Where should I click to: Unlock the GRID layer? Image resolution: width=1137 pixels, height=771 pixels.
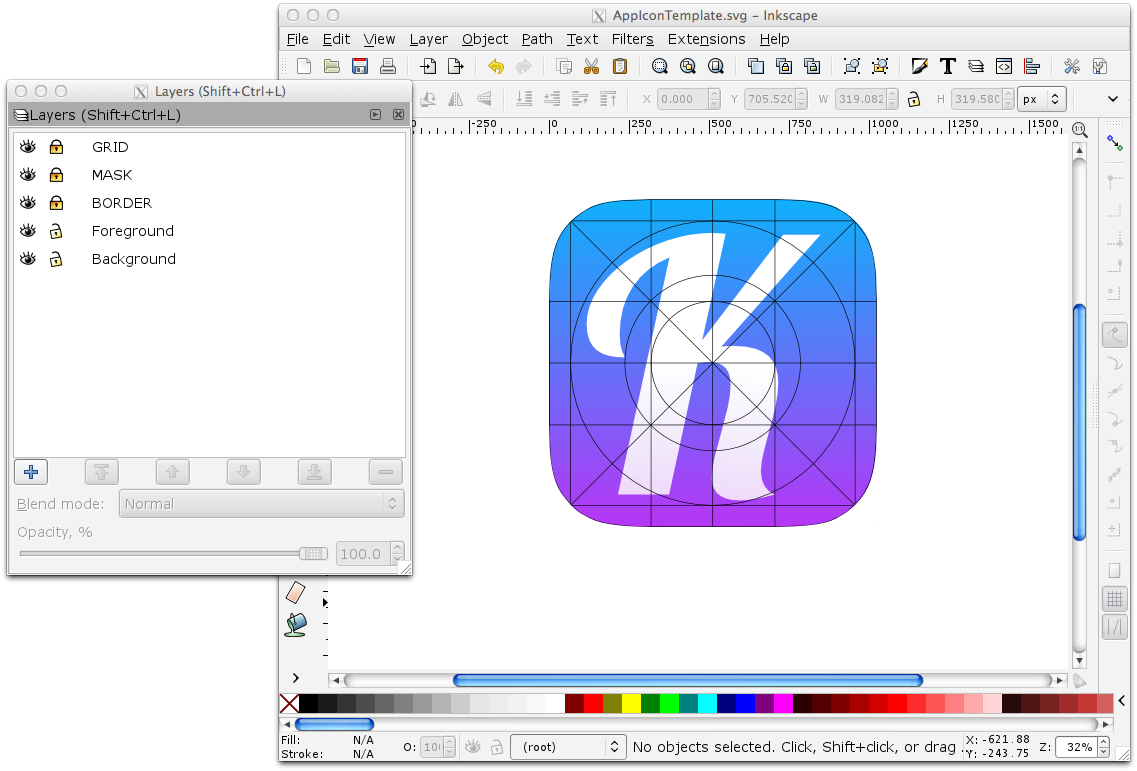pyautogui.click(x=56, y=146)
